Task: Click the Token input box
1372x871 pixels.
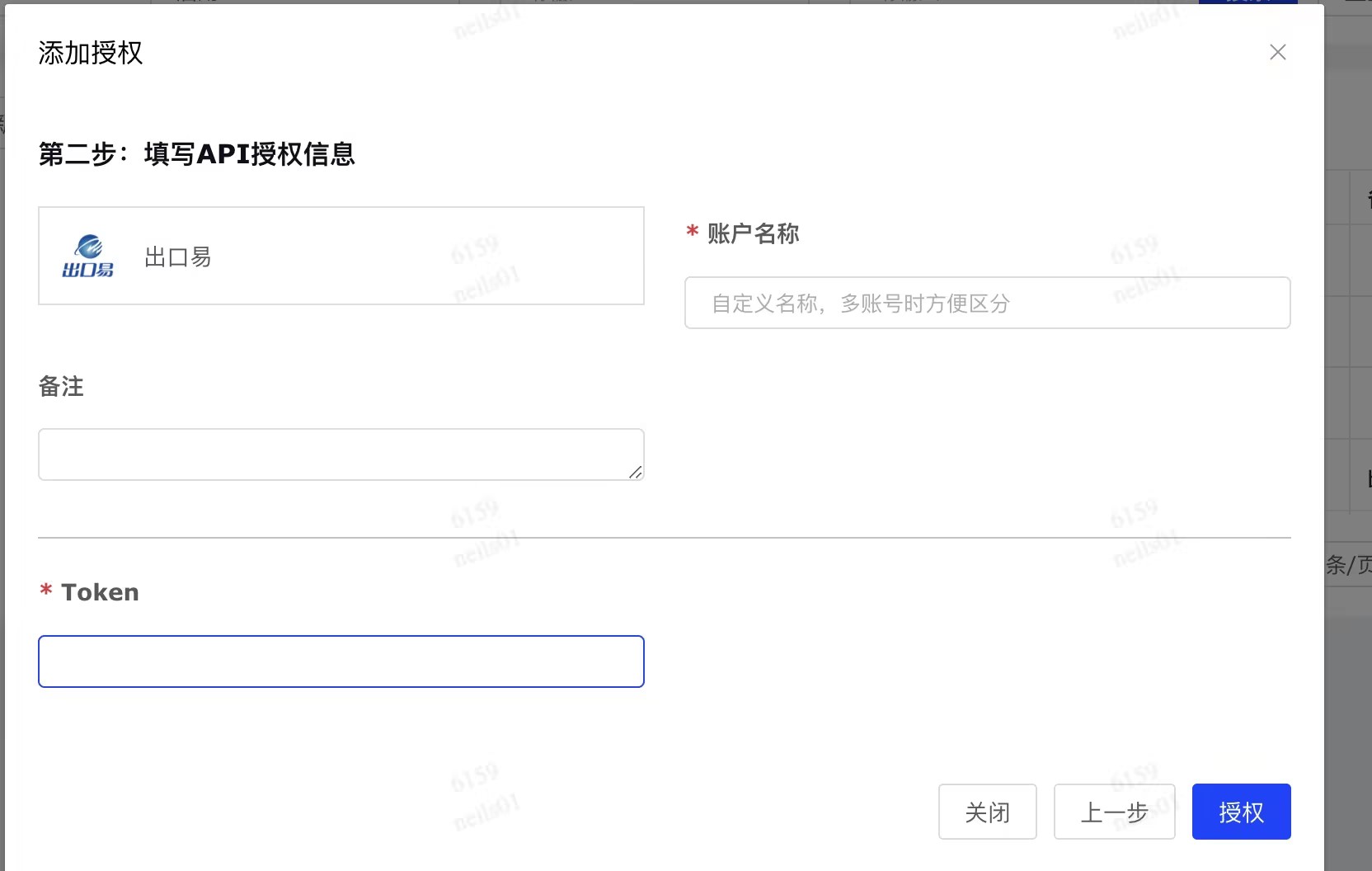Action: (x=341, y=661)
